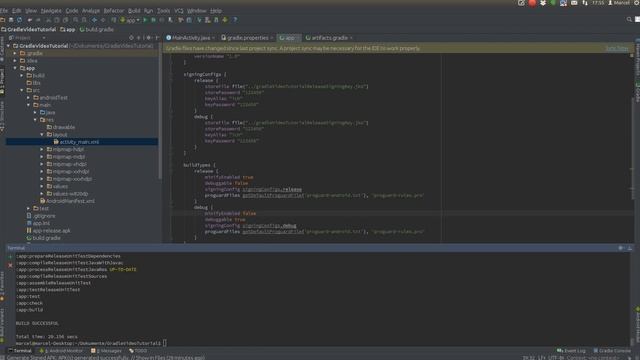Click the Undo arrow icon in toolbar

point(30,20)
